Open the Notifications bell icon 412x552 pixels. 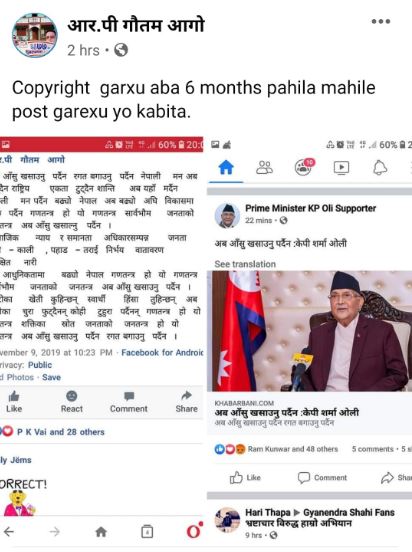[380, 168]
